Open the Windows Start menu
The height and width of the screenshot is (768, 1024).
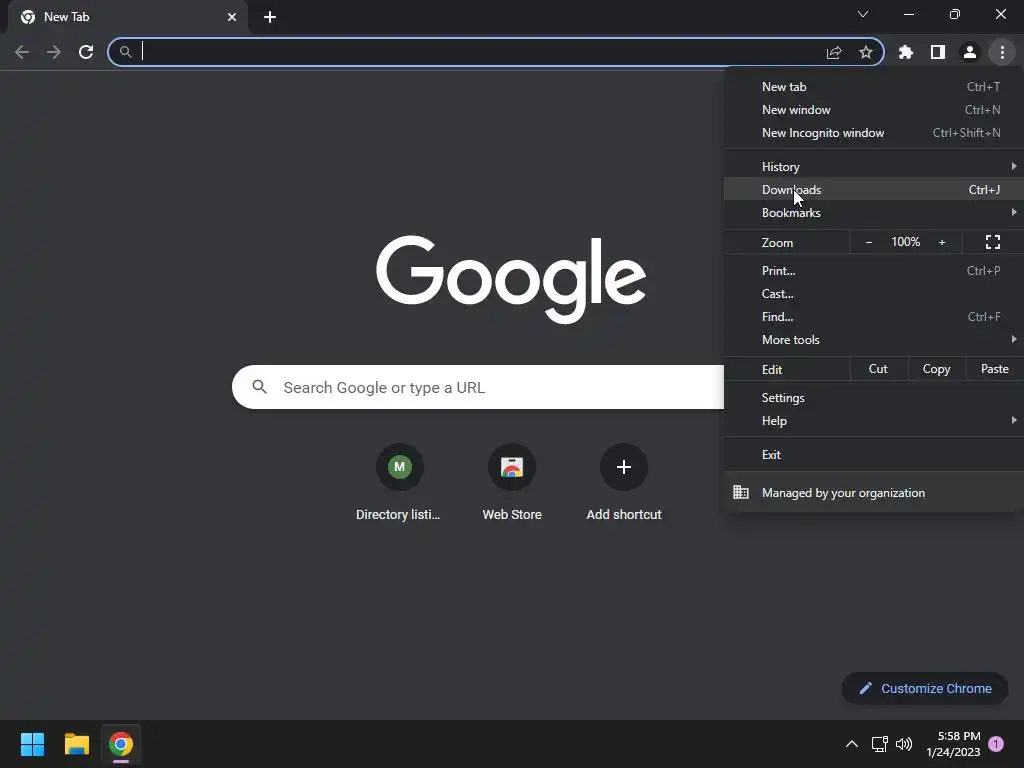(32, 744)
